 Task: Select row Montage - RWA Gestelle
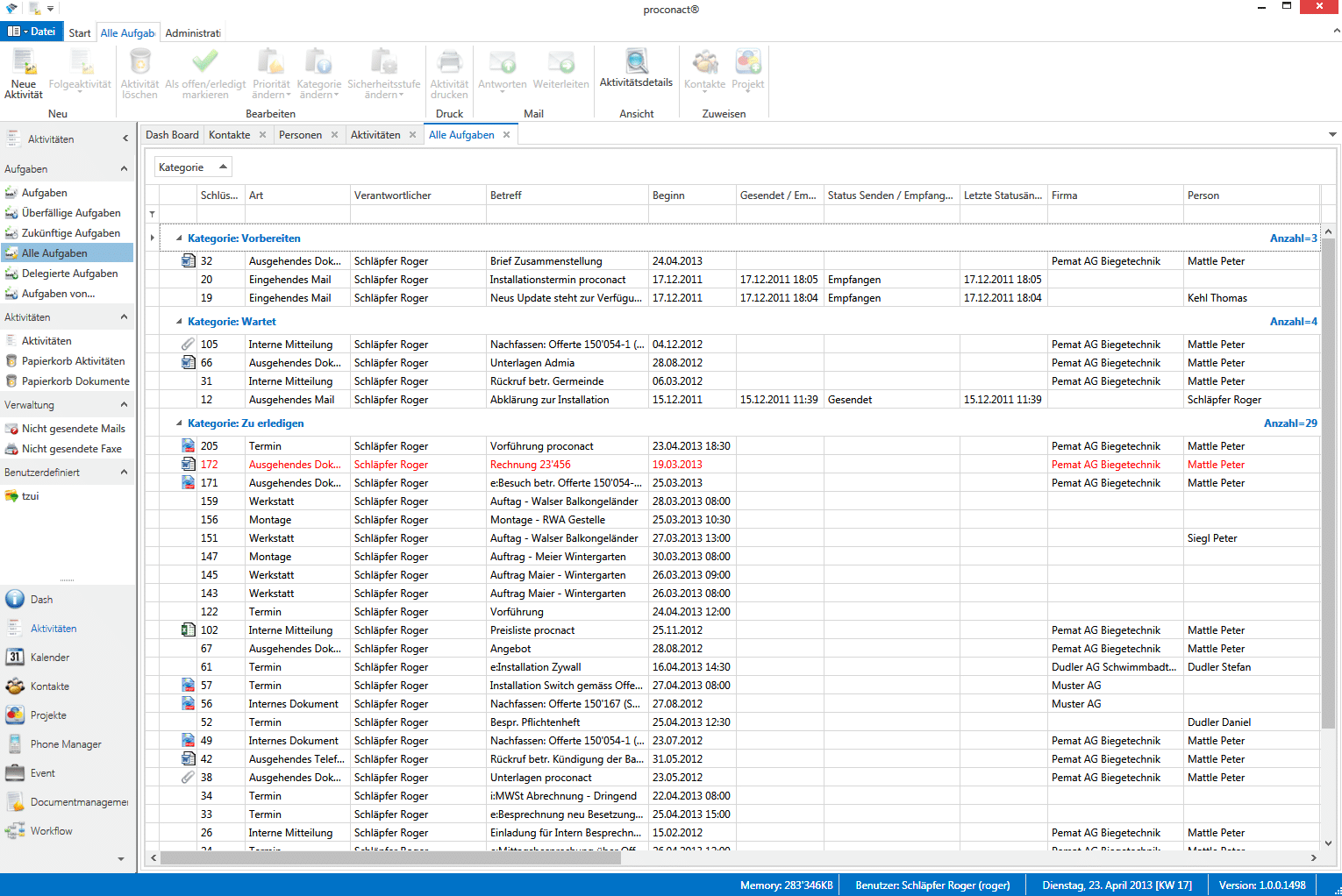point(732,520)
